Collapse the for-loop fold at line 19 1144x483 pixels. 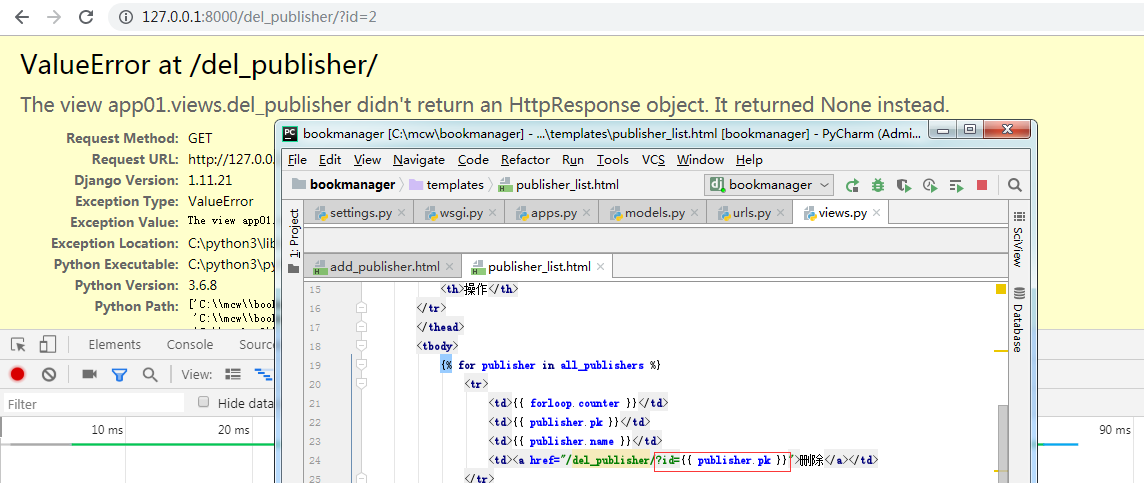click(x=362, y=366)
